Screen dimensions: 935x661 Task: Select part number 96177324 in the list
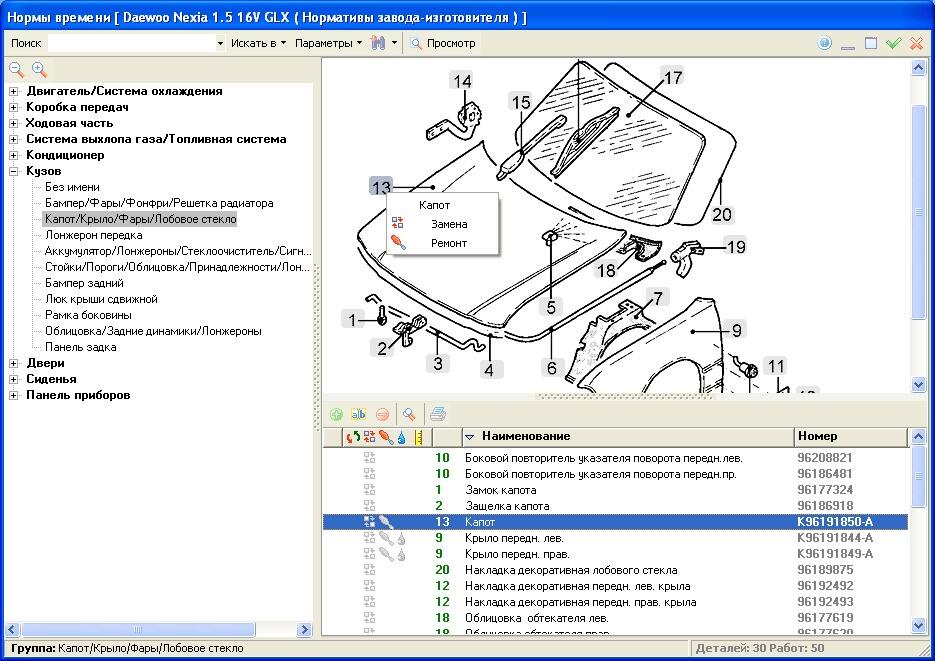coord(825,490)
